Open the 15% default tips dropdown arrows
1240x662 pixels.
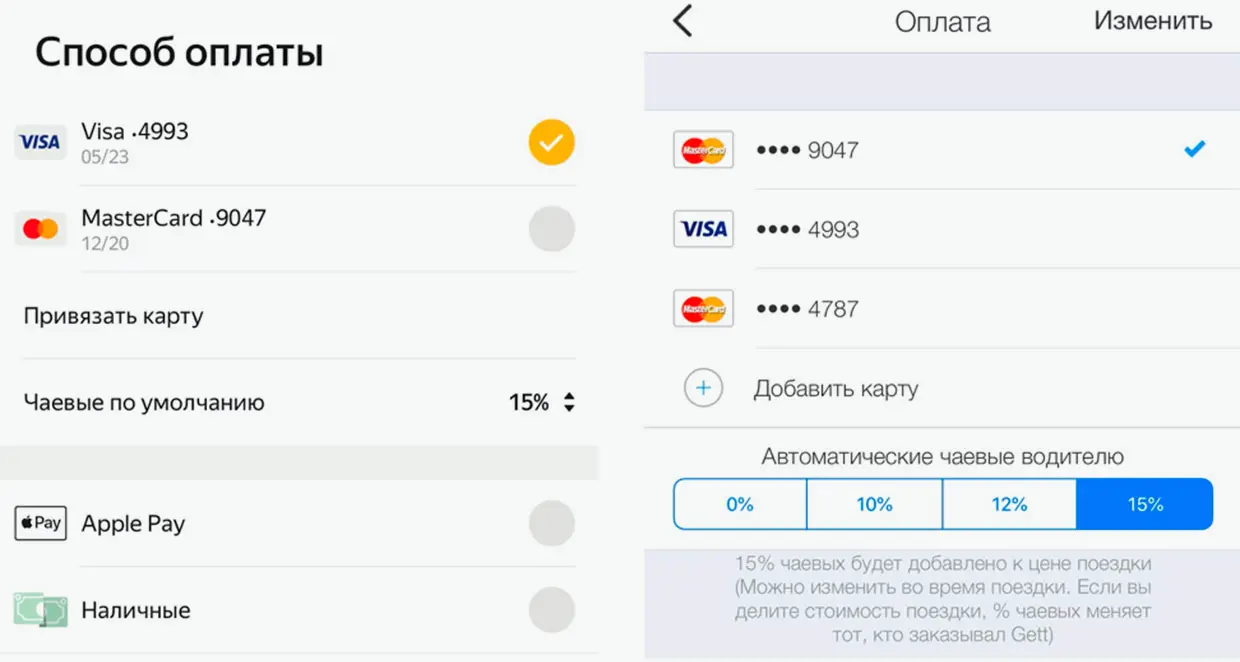click(x=568, y=403)
